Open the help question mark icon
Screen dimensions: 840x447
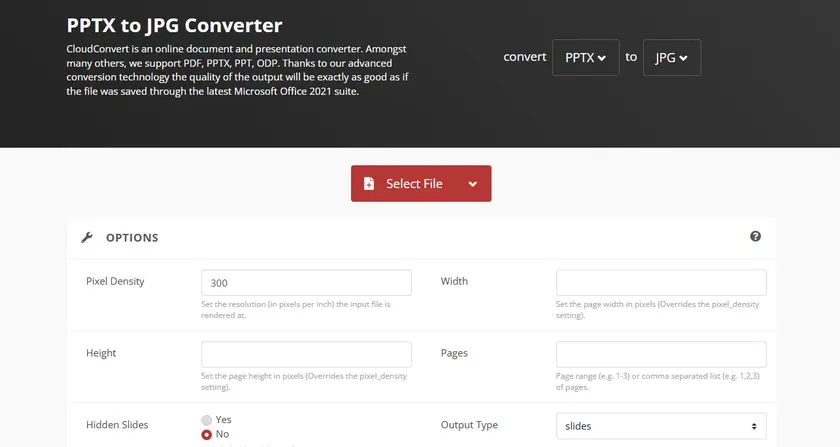[x=755, y=237]
